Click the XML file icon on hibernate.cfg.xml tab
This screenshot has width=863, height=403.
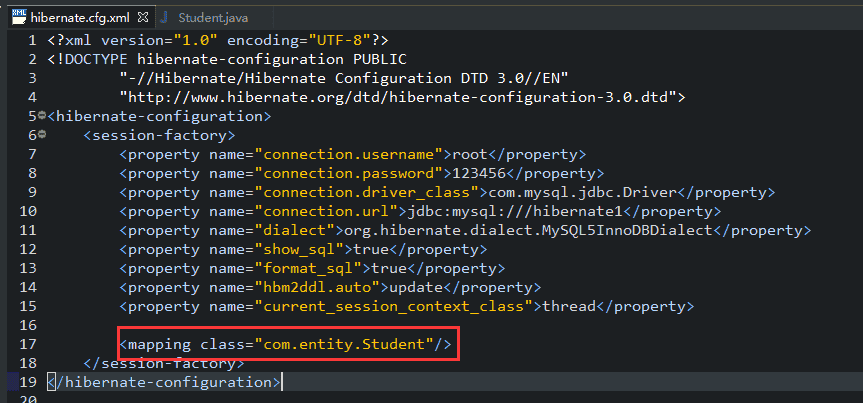(18, 18)
